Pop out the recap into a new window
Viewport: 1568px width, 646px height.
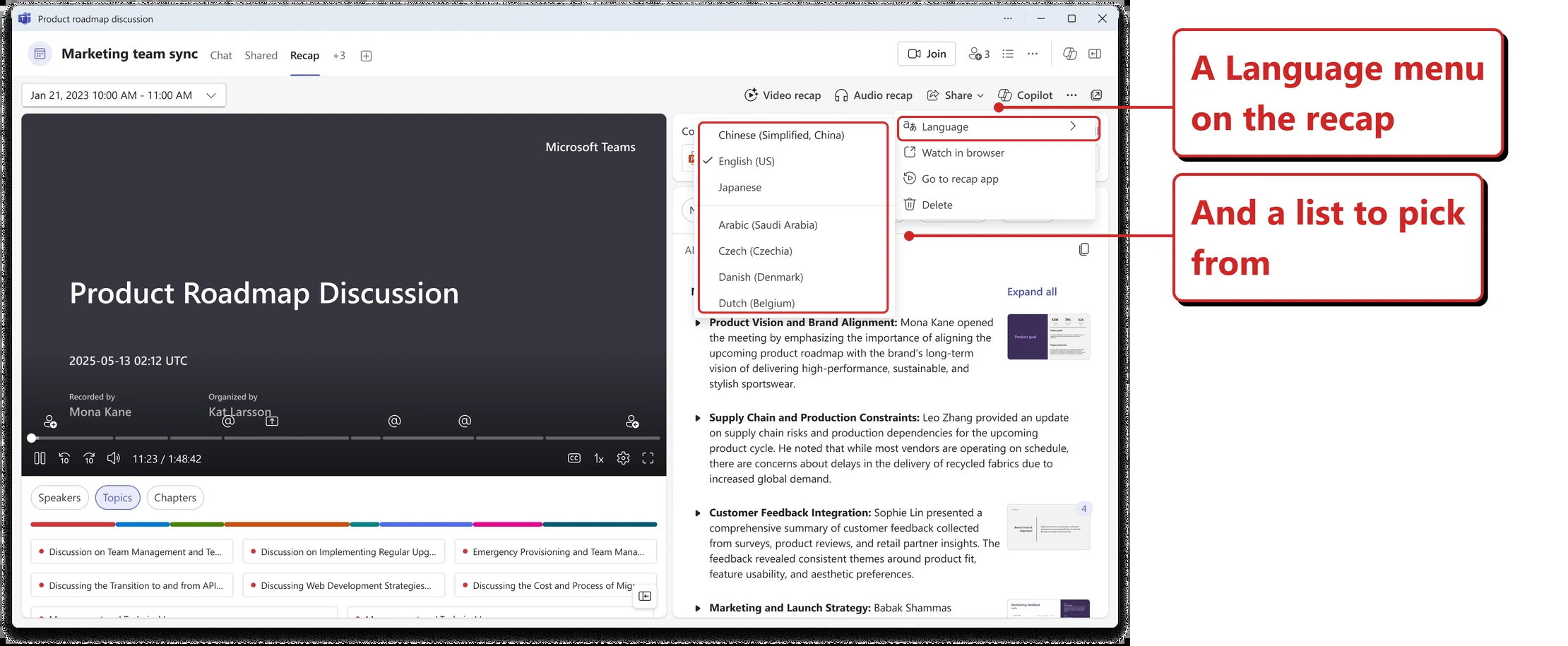pyautogui.click(x=1096, y=95)
